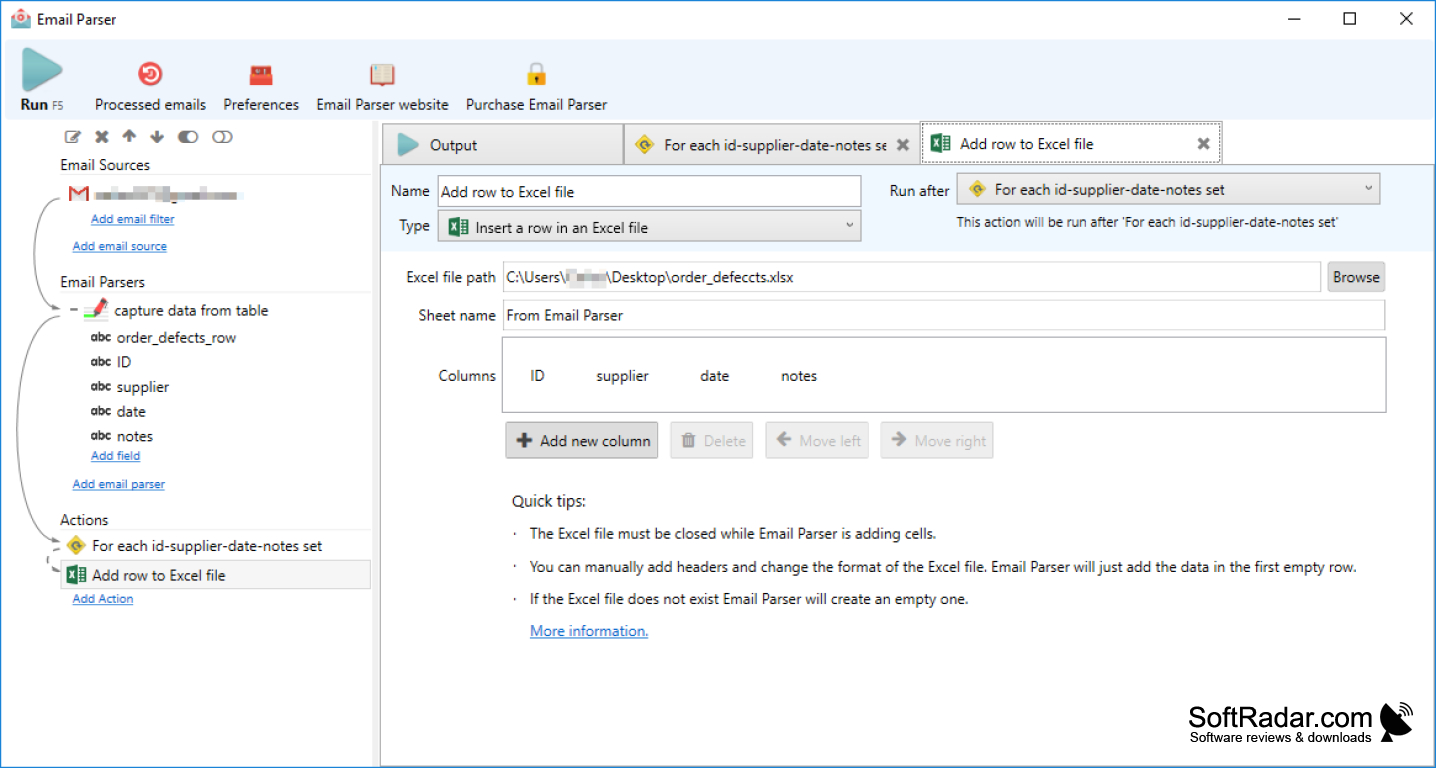Click the Excel file path field
1436x768 pixels.
point(911,277)
